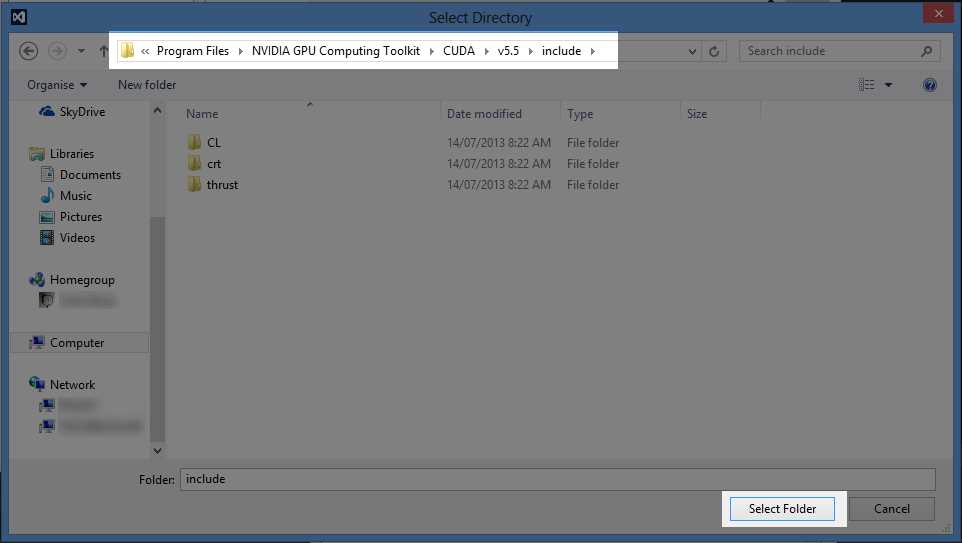Viewport: 962px width, 543px height.
Task: Click the Homegroup icon
Action: pos(37,279)
